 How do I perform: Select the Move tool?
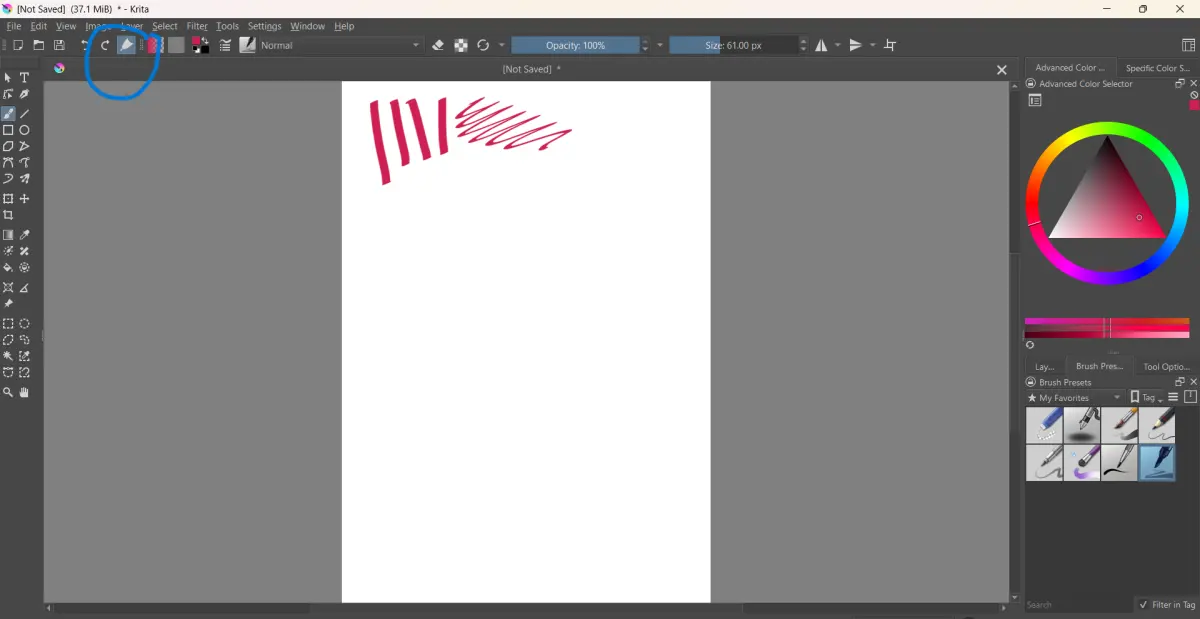click(x=25, y=199)
